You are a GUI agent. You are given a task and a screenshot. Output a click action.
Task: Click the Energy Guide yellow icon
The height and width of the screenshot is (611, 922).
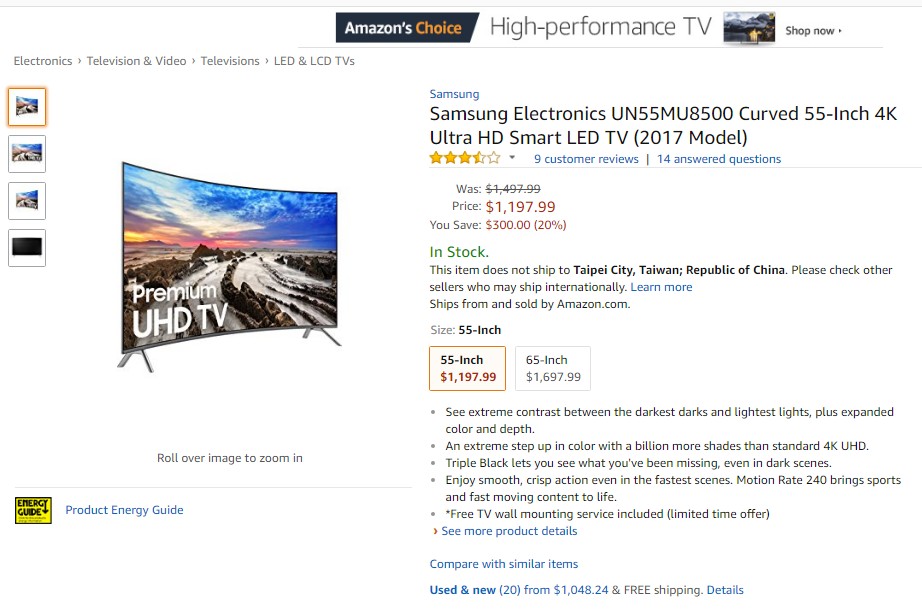tap(33, 510)
